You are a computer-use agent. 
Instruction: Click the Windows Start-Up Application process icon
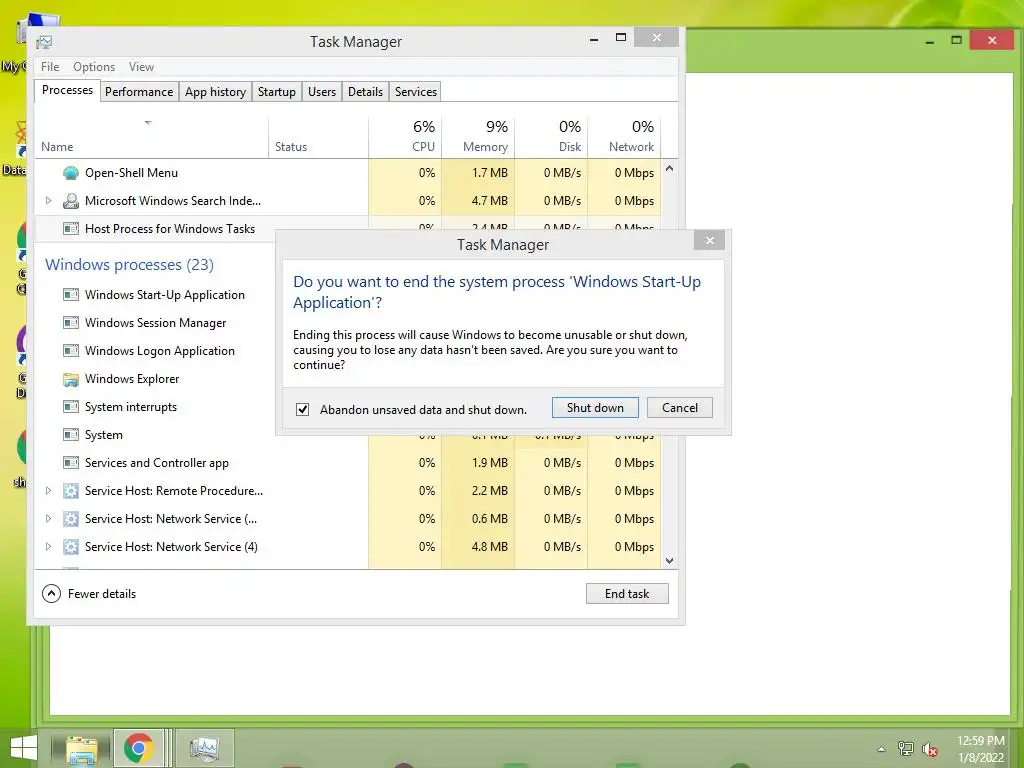point(71,295)
